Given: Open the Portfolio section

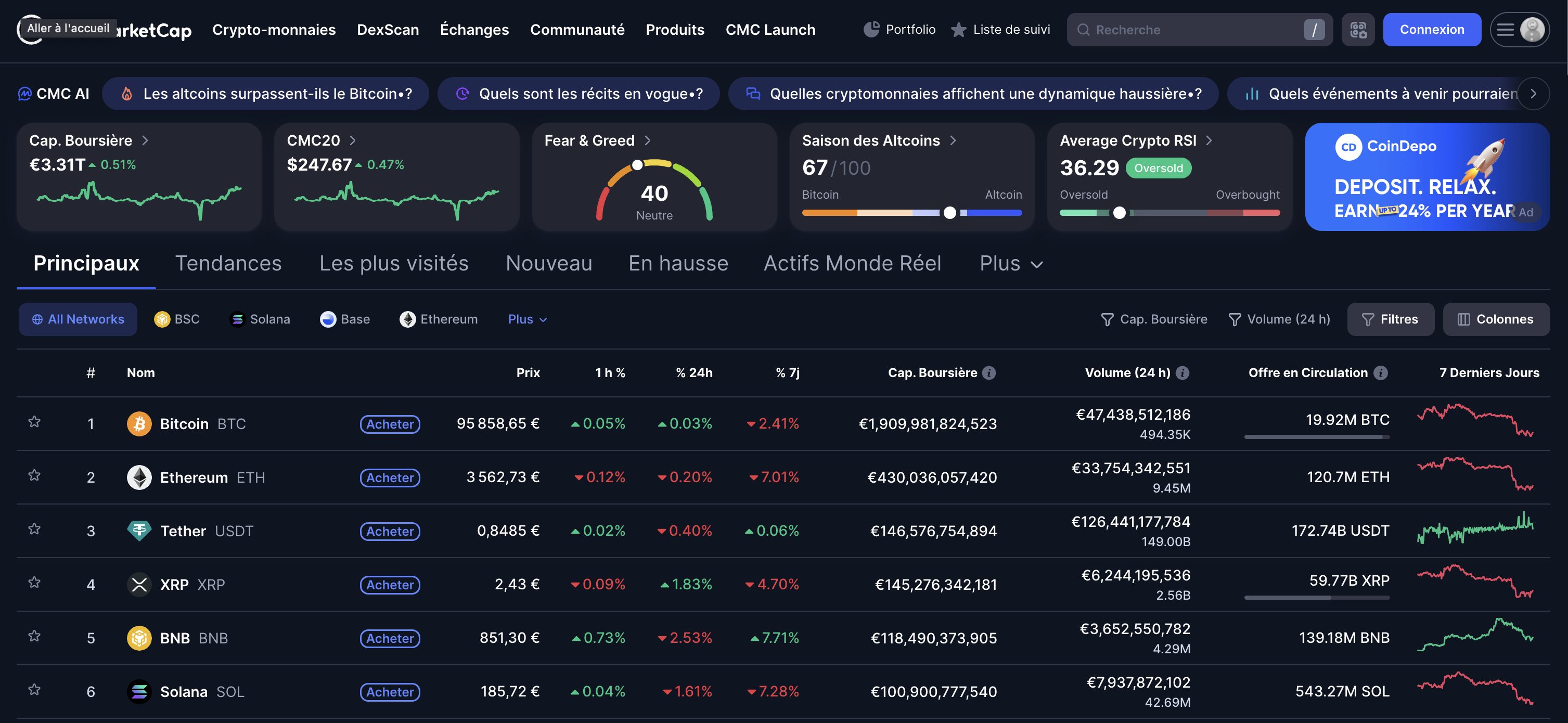Looking at the screenshot, I should pyautogui.click(x=899, y=29).
